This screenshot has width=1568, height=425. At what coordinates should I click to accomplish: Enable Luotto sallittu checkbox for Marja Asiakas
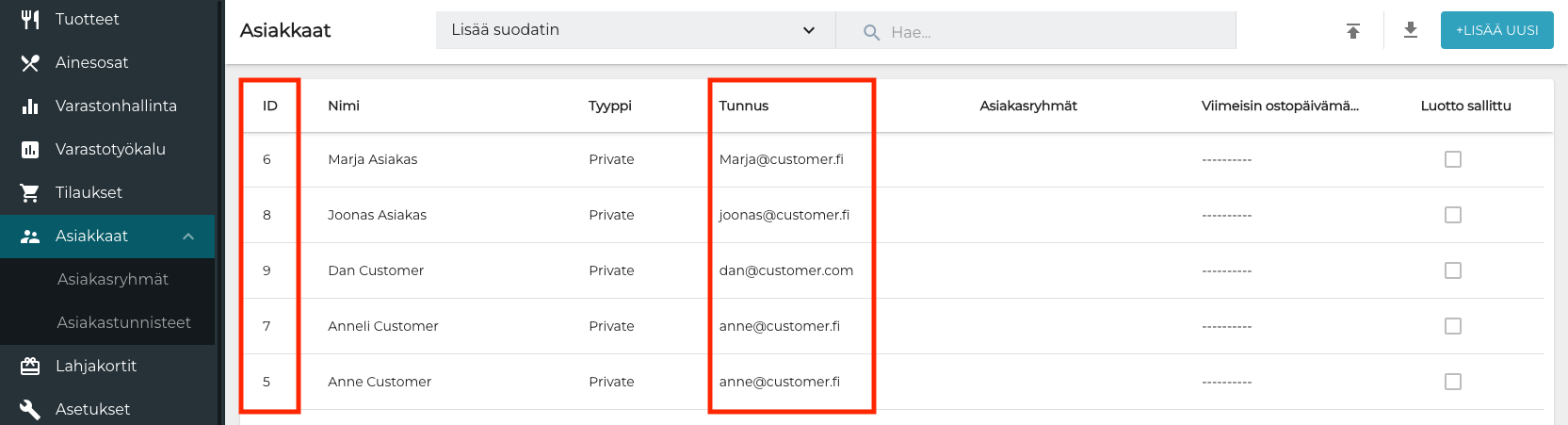1453,159
